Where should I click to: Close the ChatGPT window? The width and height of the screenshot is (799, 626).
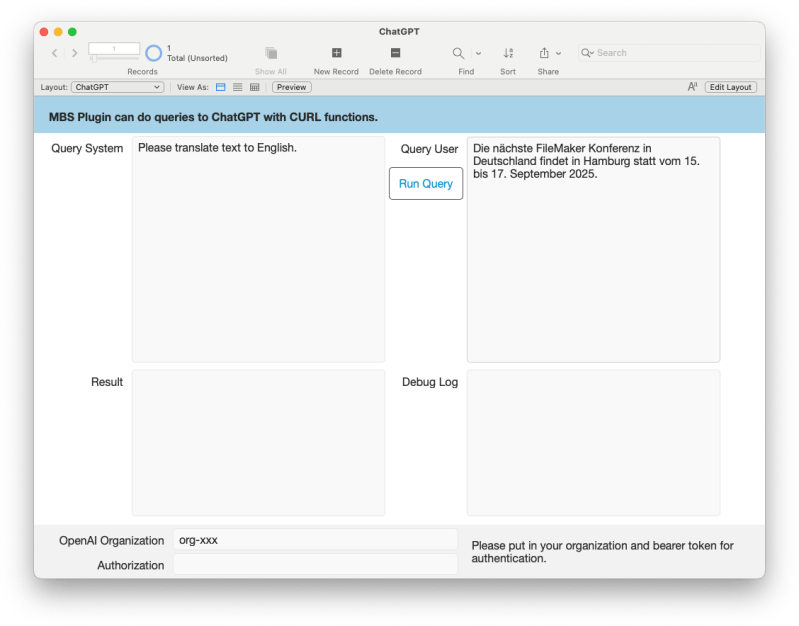click(x=44, y=32)
